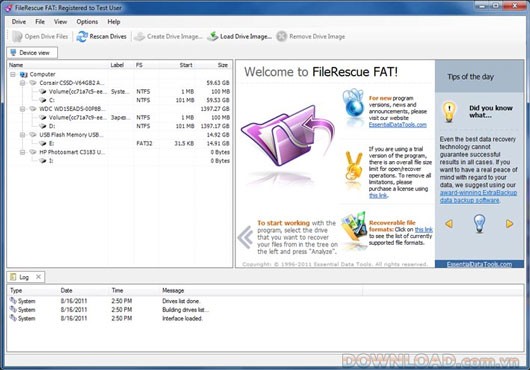Viewport: 530px width, 370px height.
Task: Click the blue light bulb between tip arrows
Action: (479, 223)
